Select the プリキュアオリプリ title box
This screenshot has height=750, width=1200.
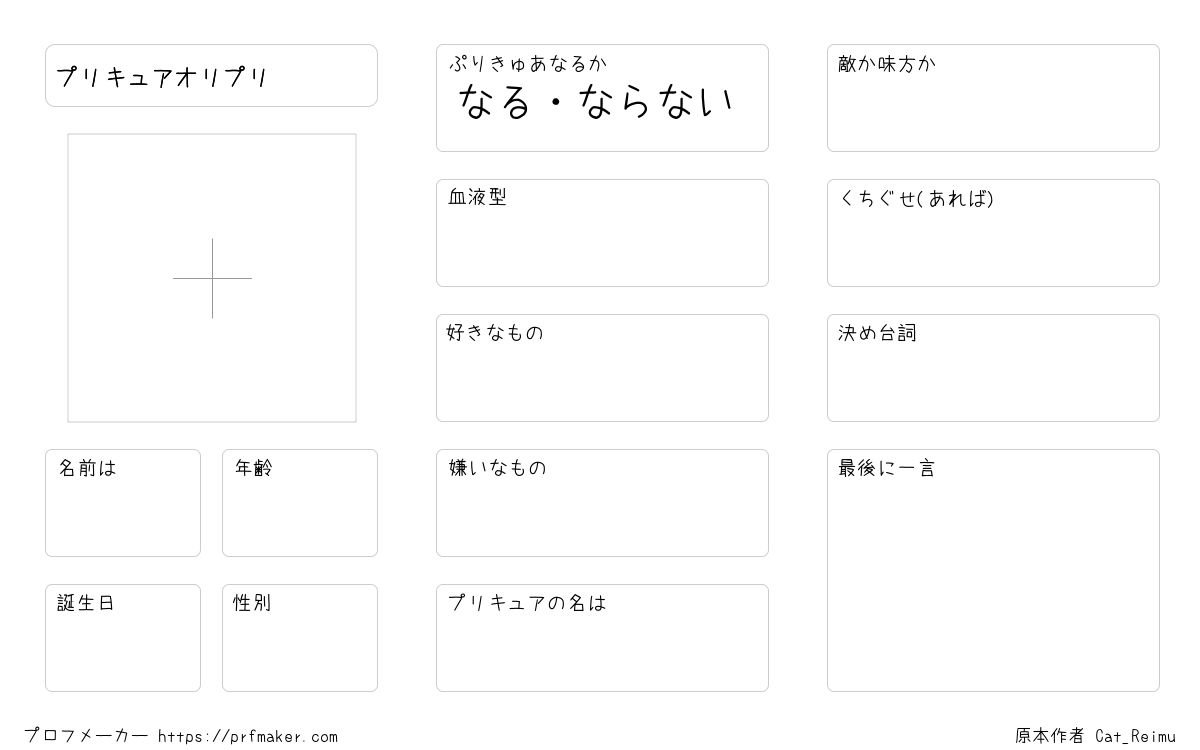tap(211, 75)
